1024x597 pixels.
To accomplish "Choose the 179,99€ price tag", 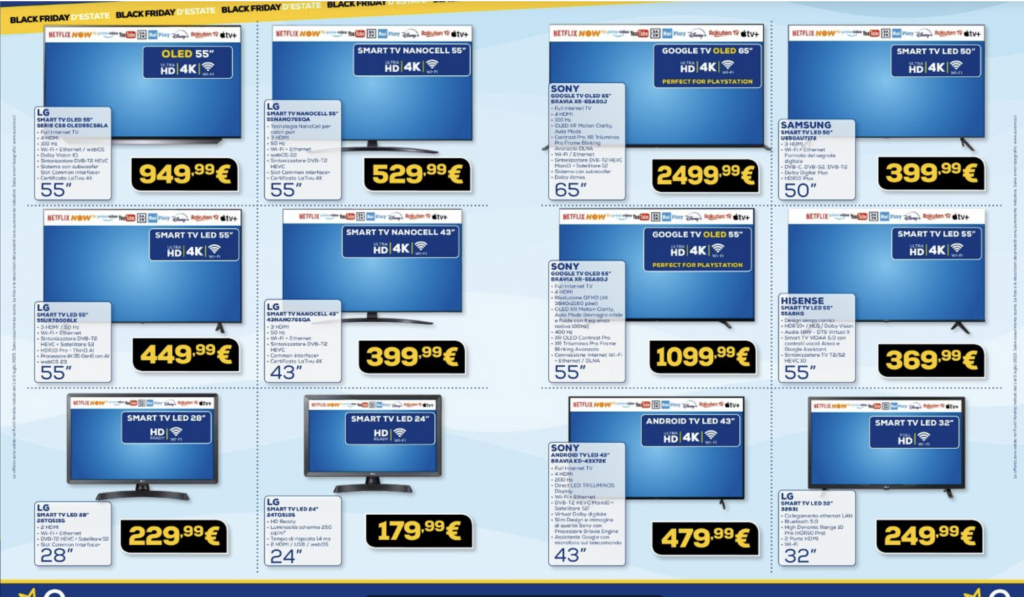I will coord(418,530).
